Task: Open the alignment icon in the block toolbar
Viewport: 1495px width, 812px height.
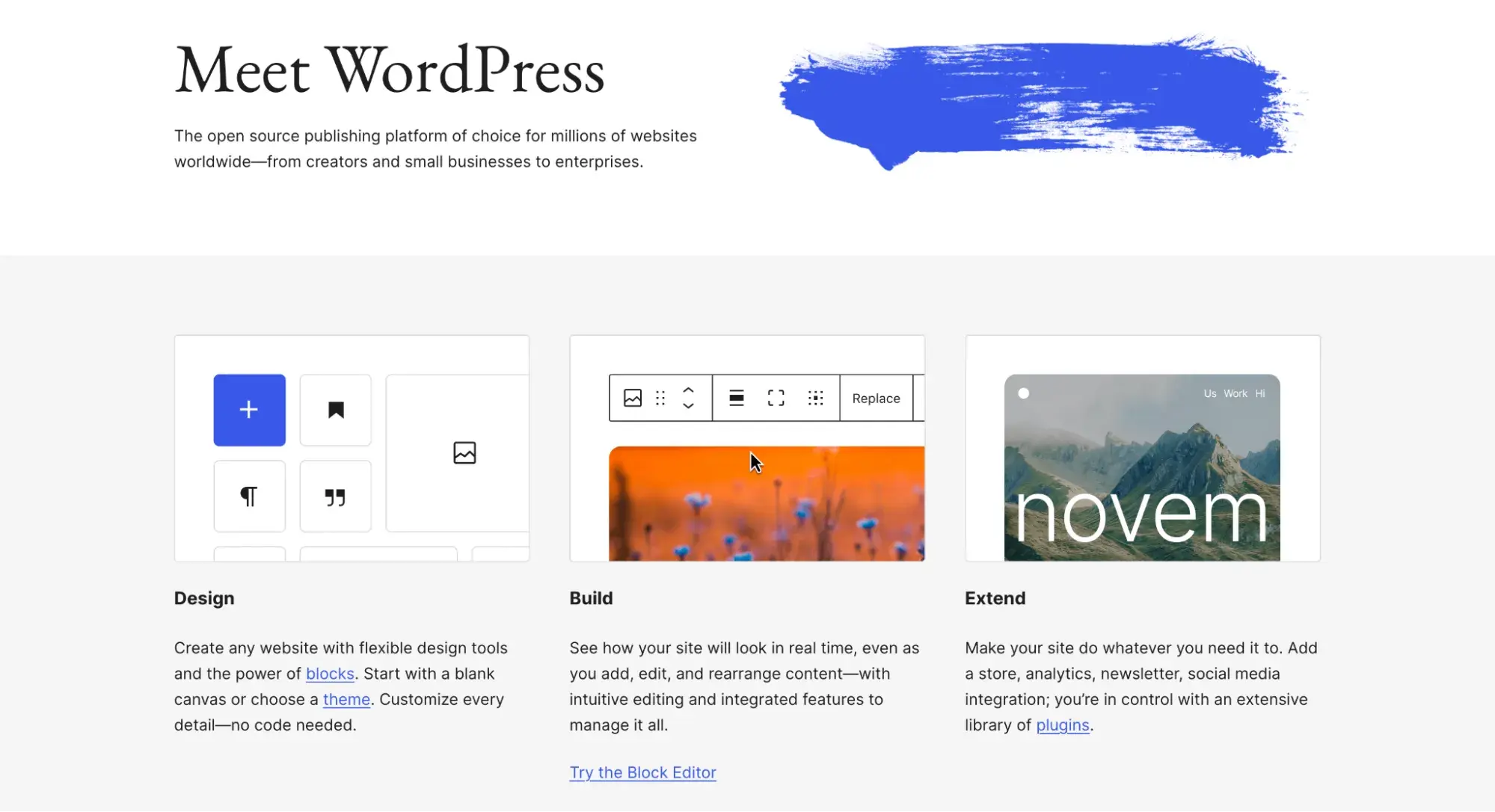Action: click(737, 398)
